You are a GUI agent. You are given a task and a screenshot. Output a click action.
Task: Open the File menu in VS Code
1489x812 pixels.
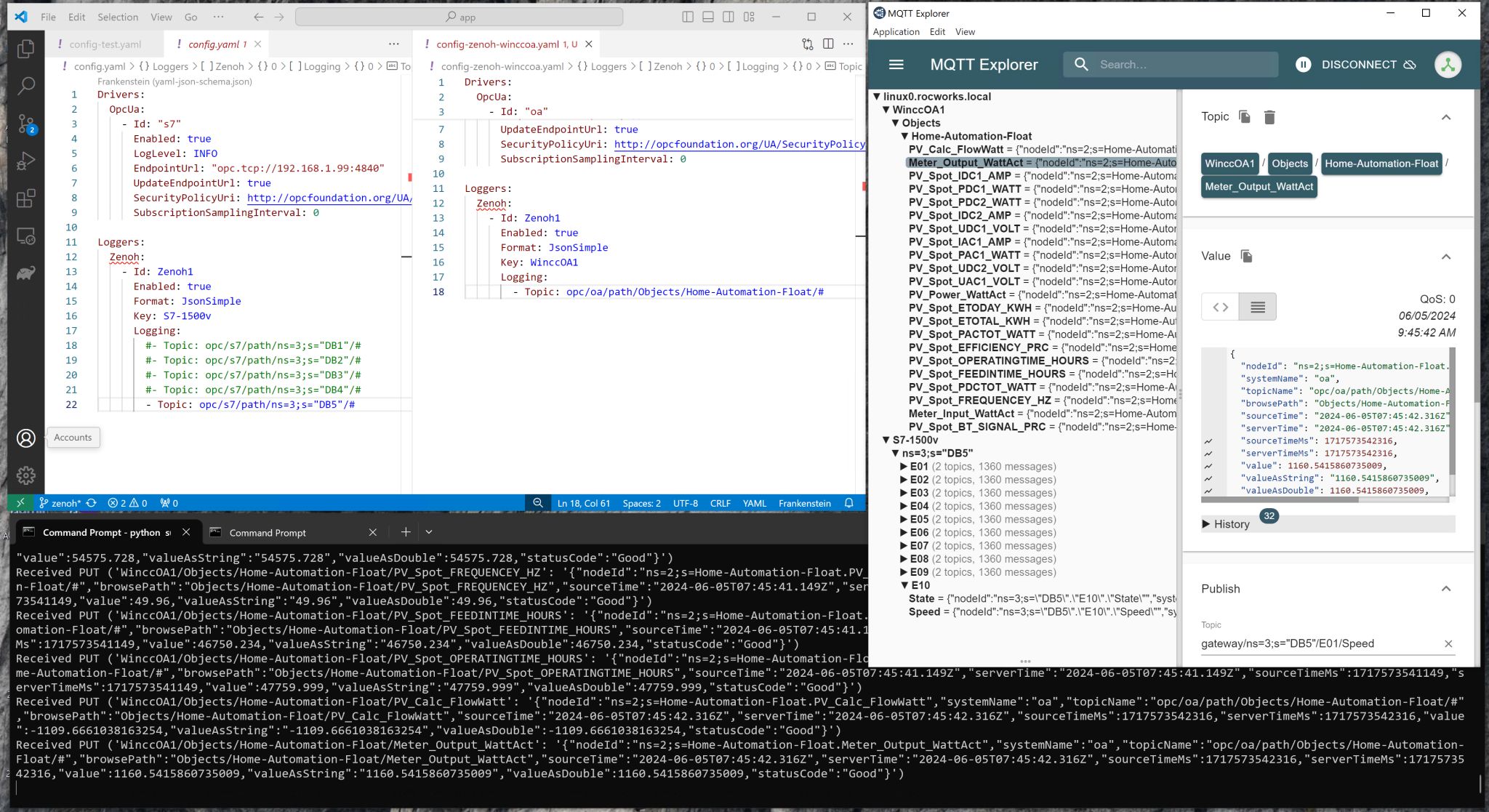click(48, 17)
